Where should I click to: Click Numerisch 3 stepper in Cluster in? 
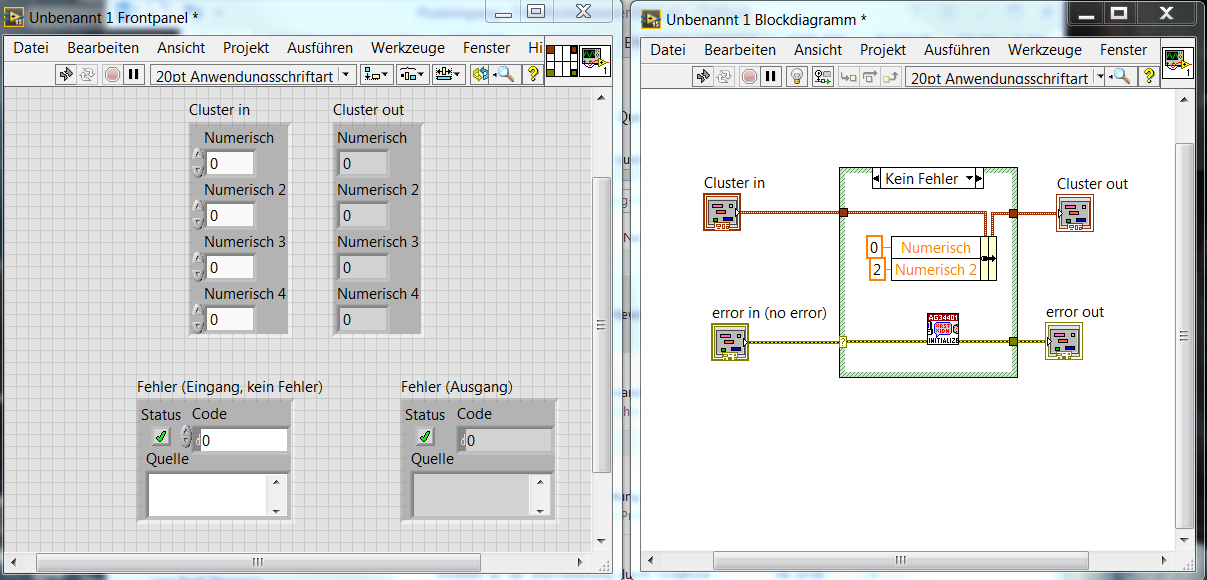[x=198, y=267]
